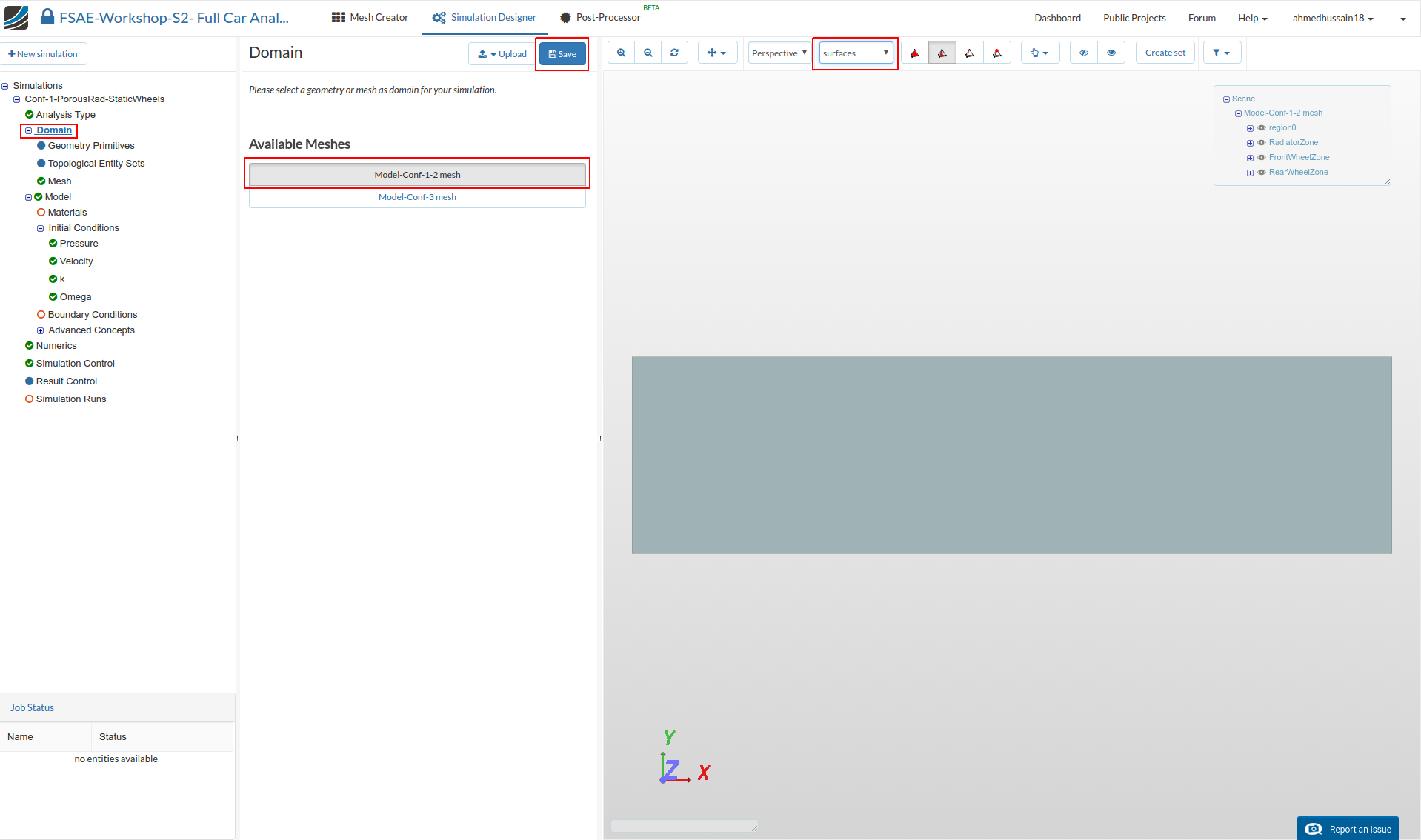Select the Velocity initial condition
This screenshot has height=840, width=1421.
[x=76, y=261]
